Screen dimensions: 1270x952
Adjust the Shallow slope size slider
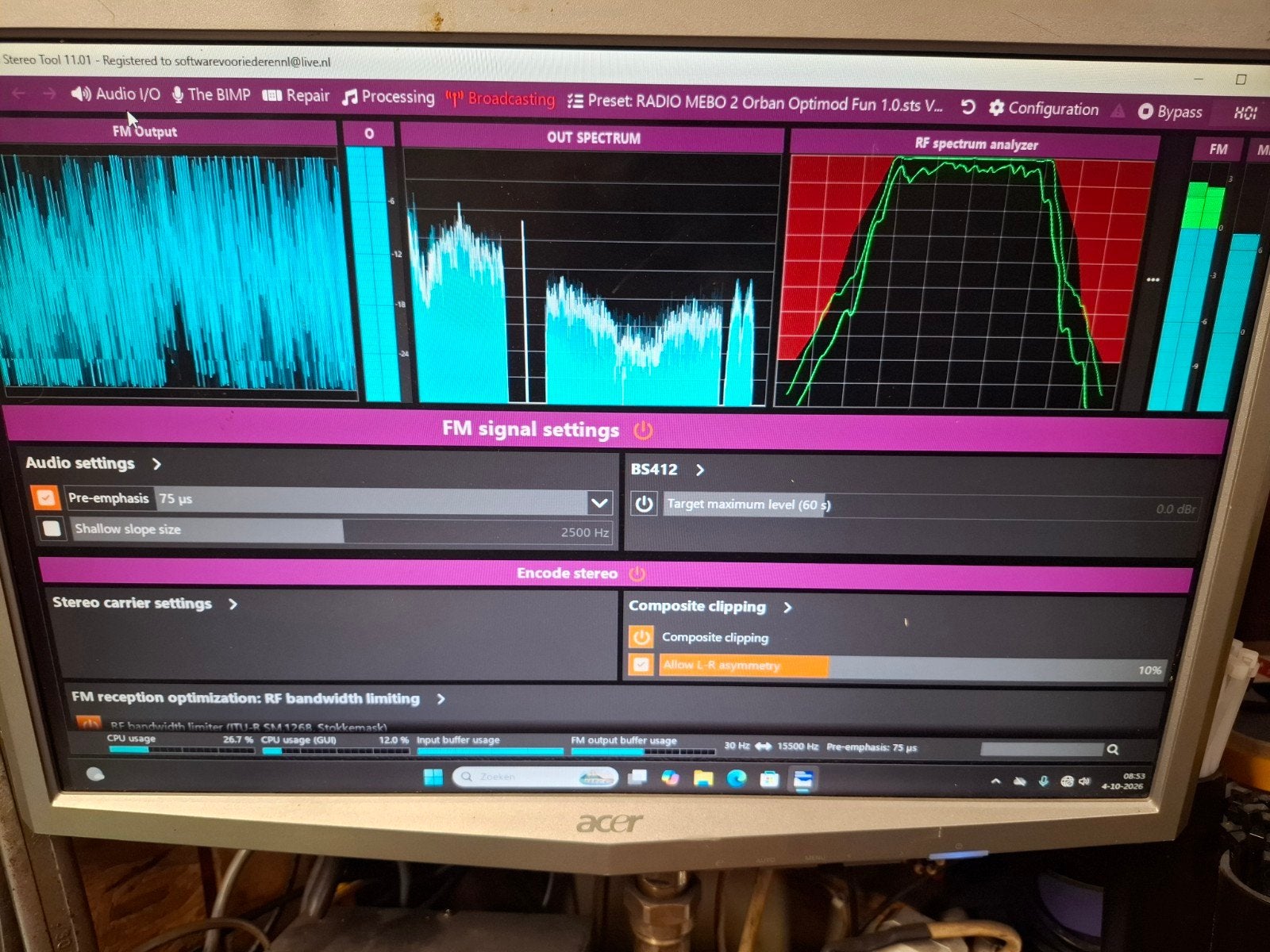342,531
